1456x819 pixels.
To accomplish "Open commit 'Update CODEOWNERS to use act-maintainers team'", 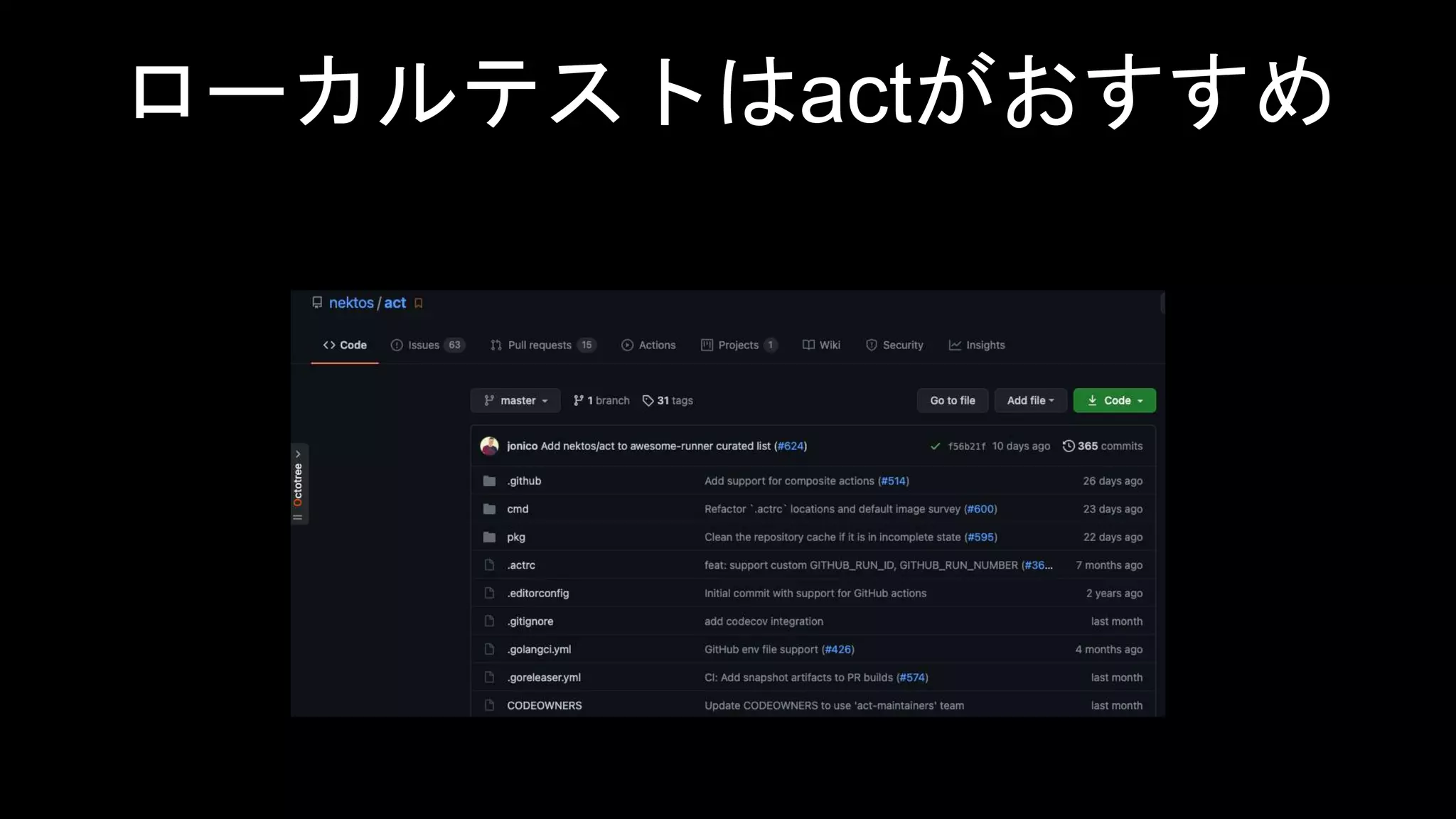I will click(834, 705).
